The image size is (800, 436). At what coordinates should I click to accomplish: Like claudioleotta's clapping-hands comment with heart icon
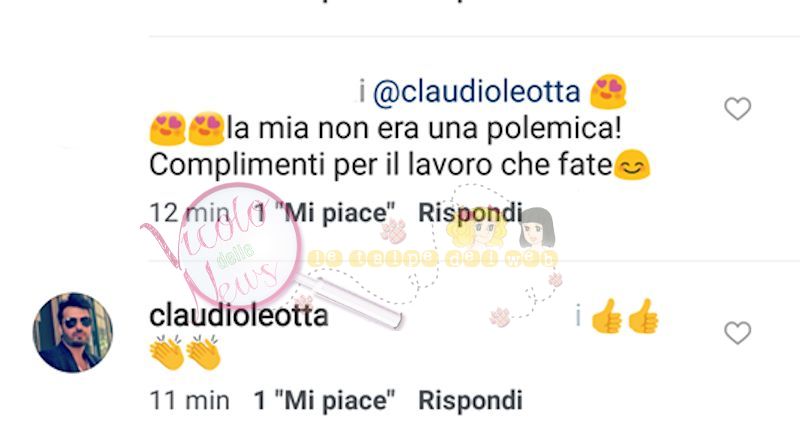738,333
